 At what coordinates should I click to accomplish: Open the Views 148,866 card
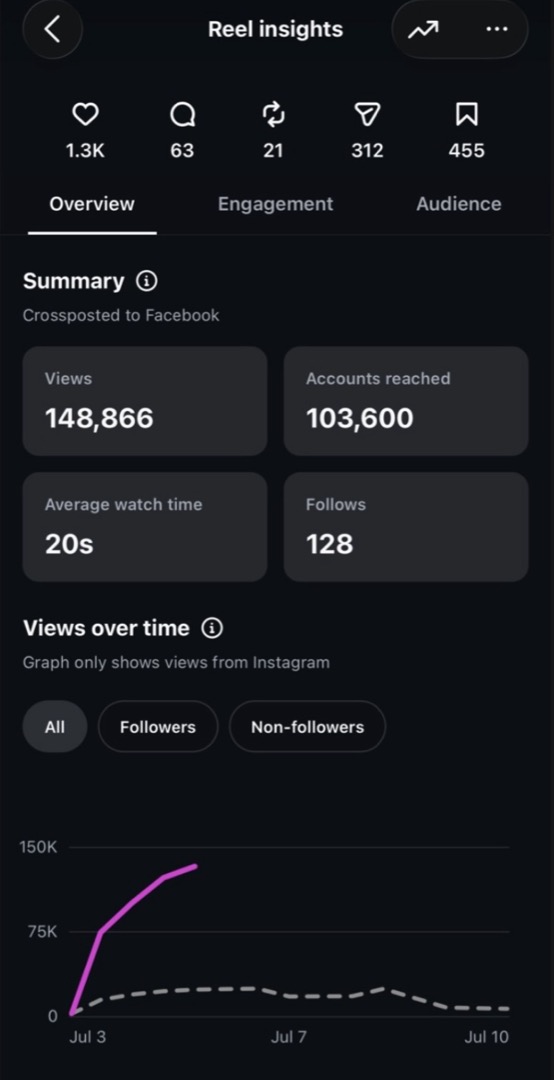click(145, 401)
